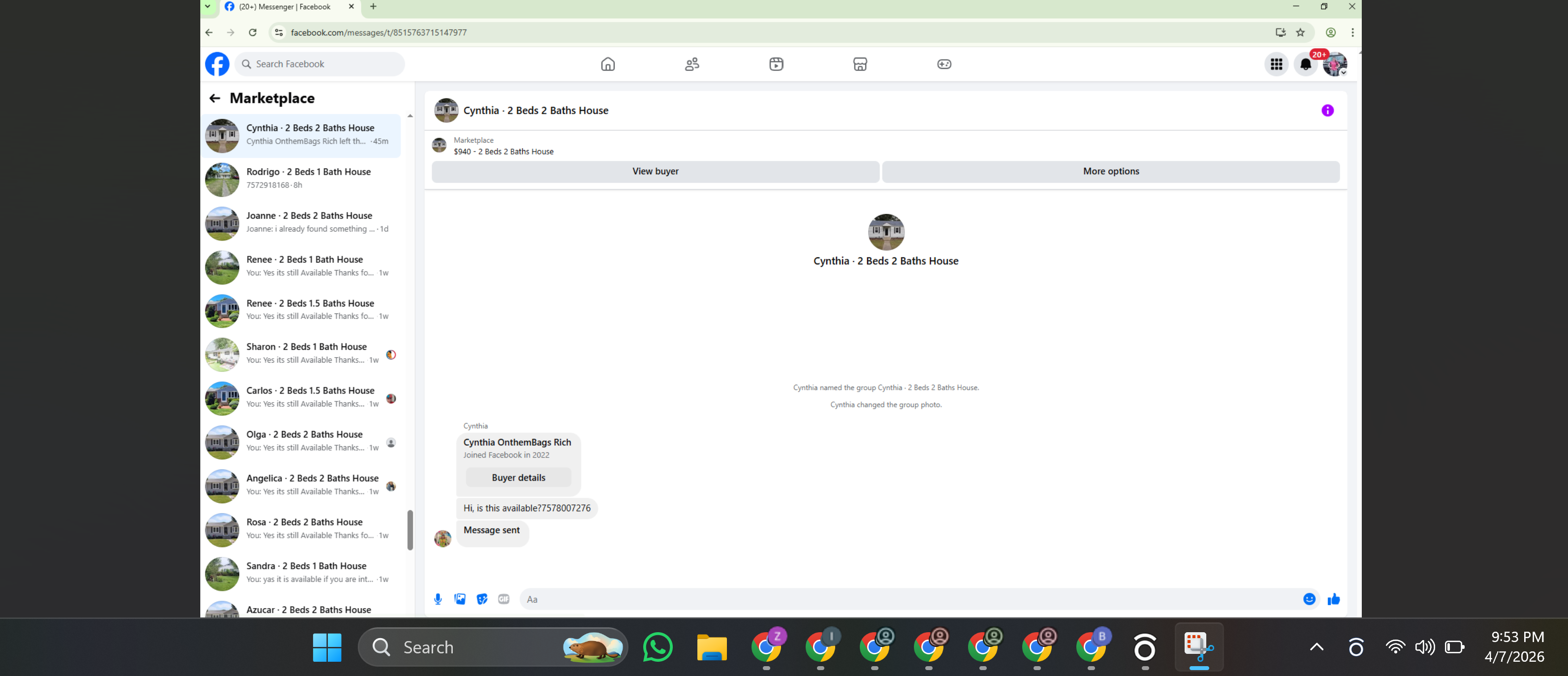Click the chat list scrollbar thumb

(410, 530)
